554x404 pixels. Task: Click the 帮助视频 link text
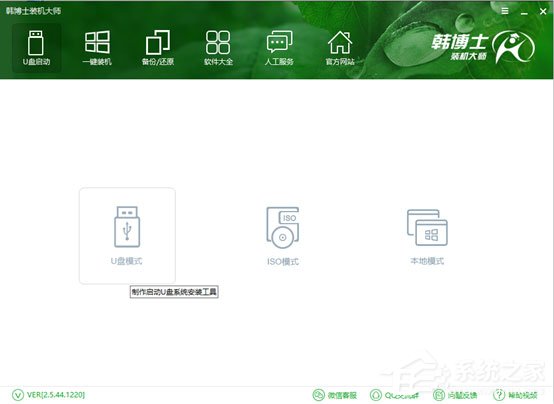coord(523,395)
